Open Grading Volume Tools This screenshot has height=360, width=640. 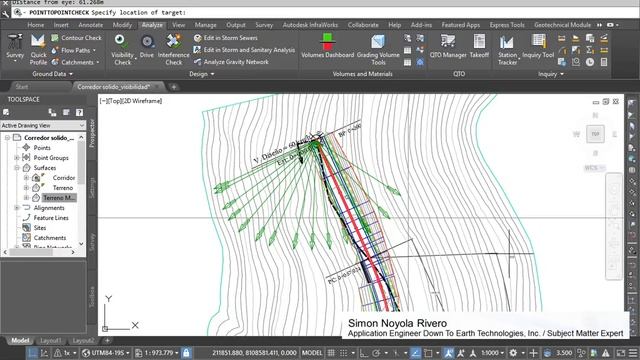tap(378, 49)
